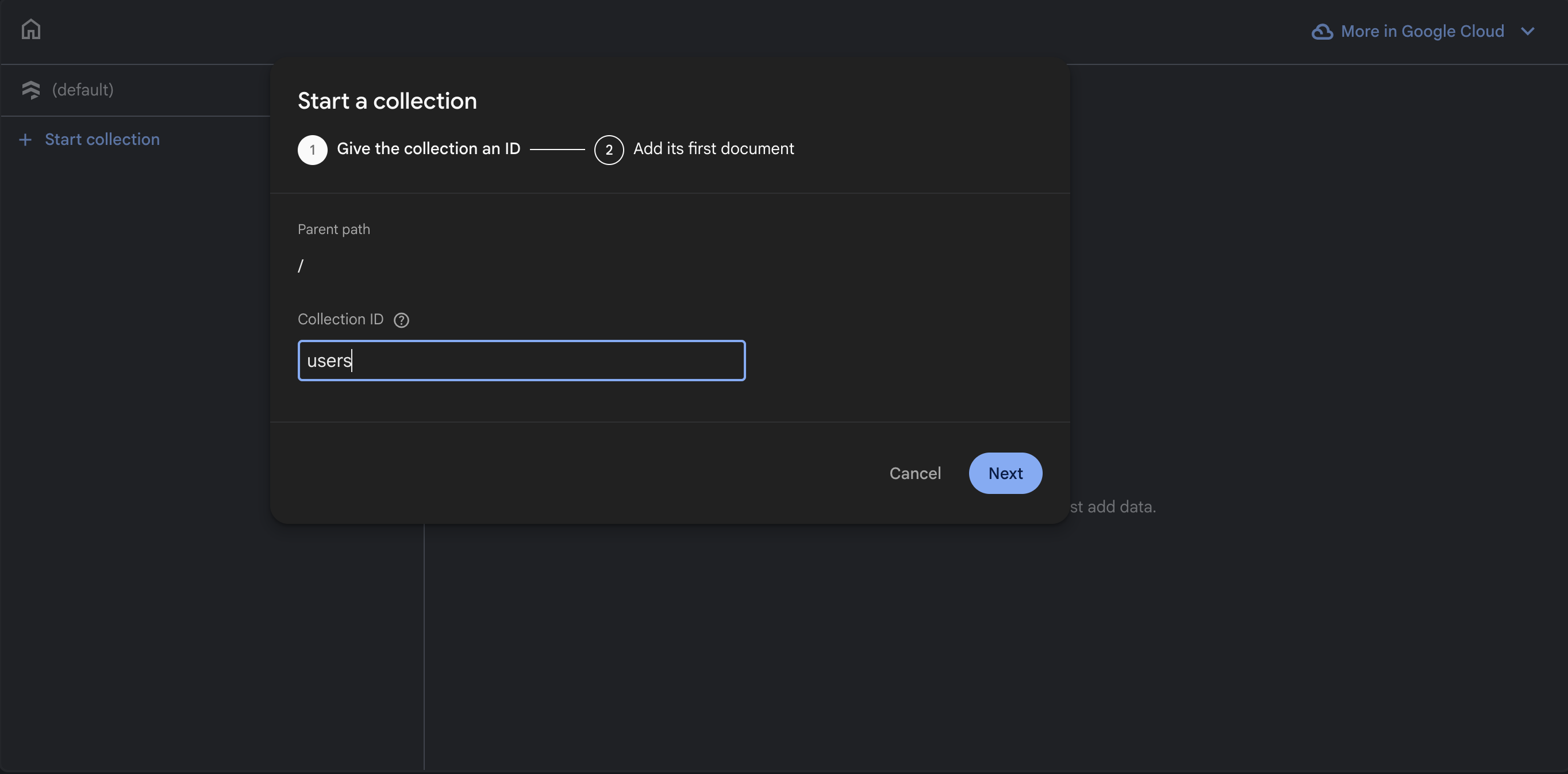The image size is (1568, 774).
Task: Focus the Collection ID input showing 'users'
Action: [x=521, y=360]
